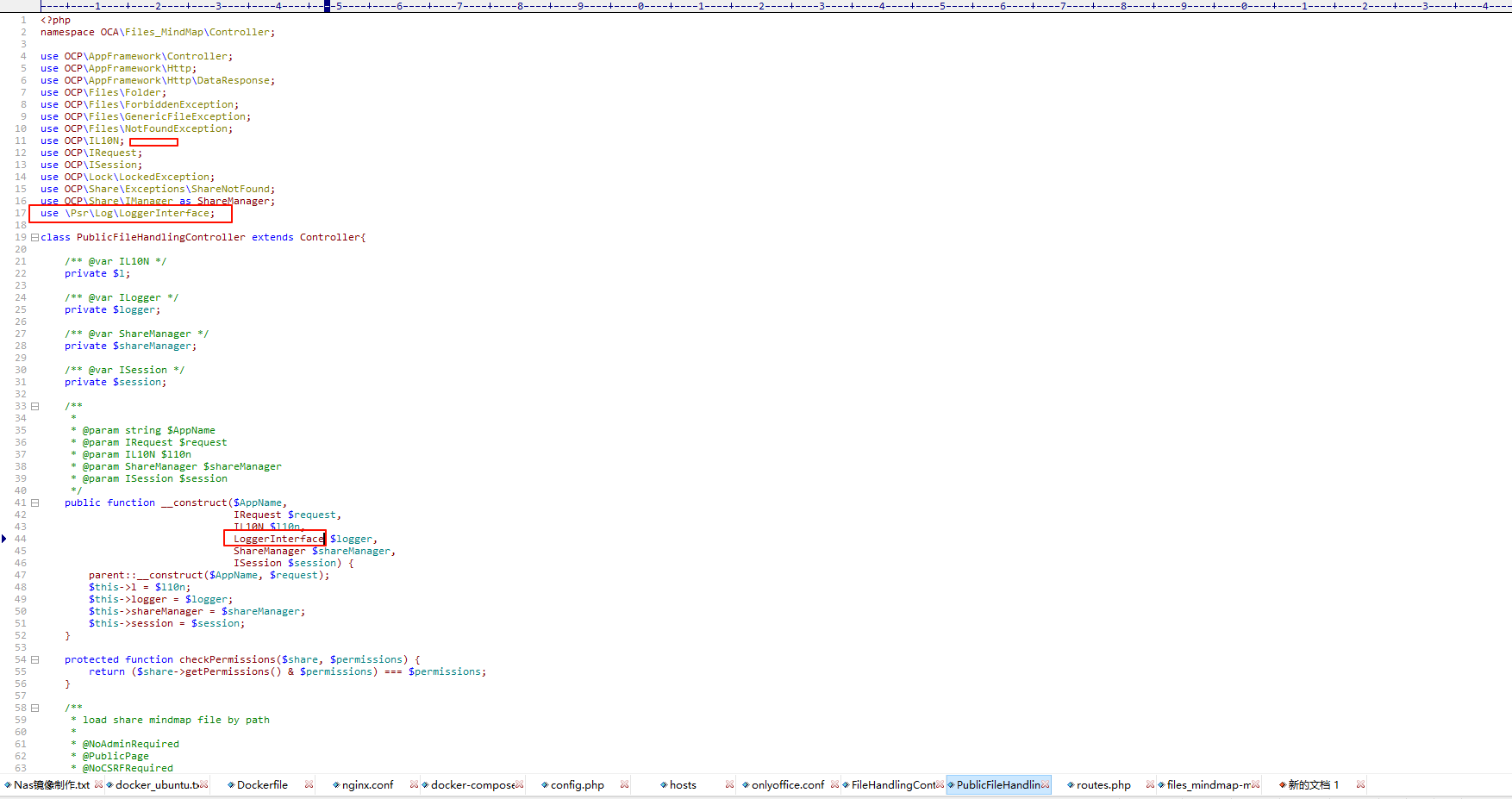Click the 'use OCP\ISession;' line
This screenshot has width=1512, height=799.
tap(91, 165)
